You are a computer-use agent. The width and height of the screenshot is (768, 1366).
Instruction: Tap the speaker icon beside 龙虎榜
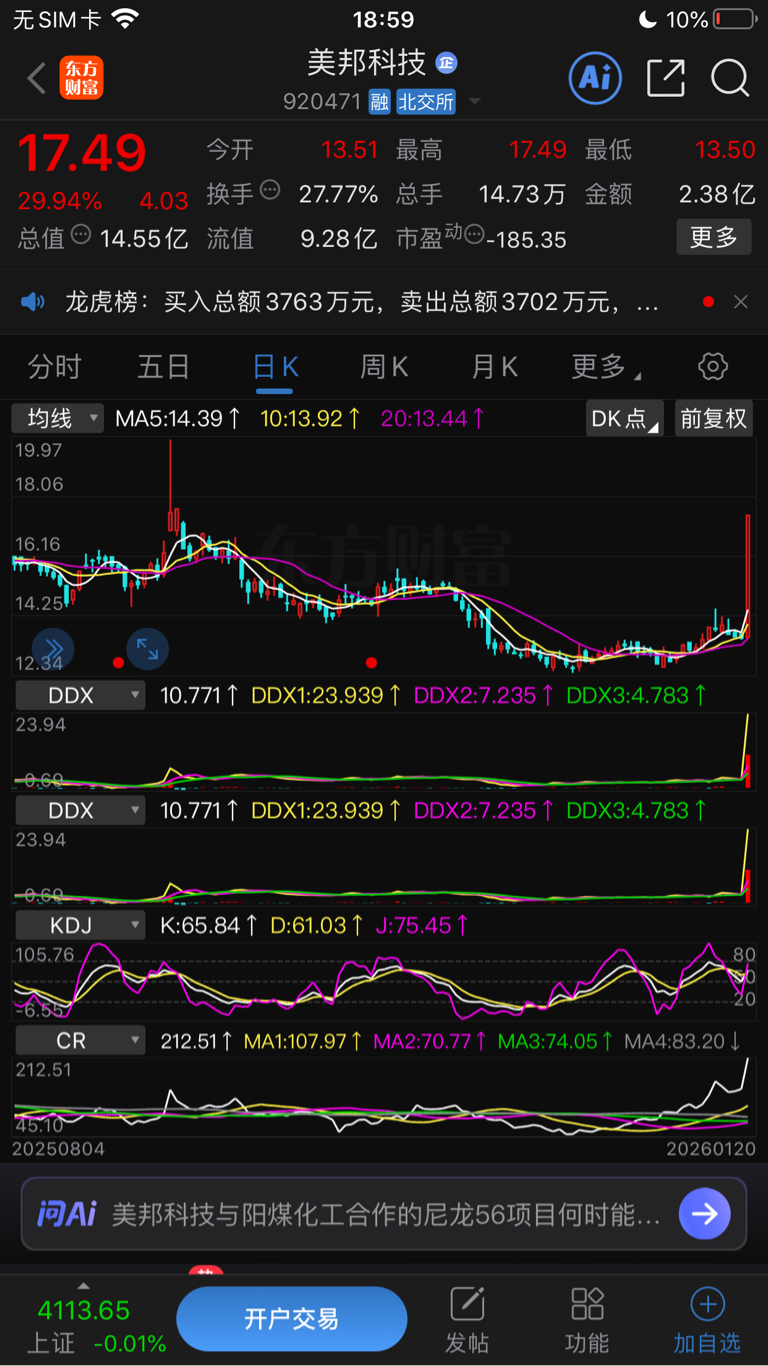pyautogui.click(x=33, y=301)
